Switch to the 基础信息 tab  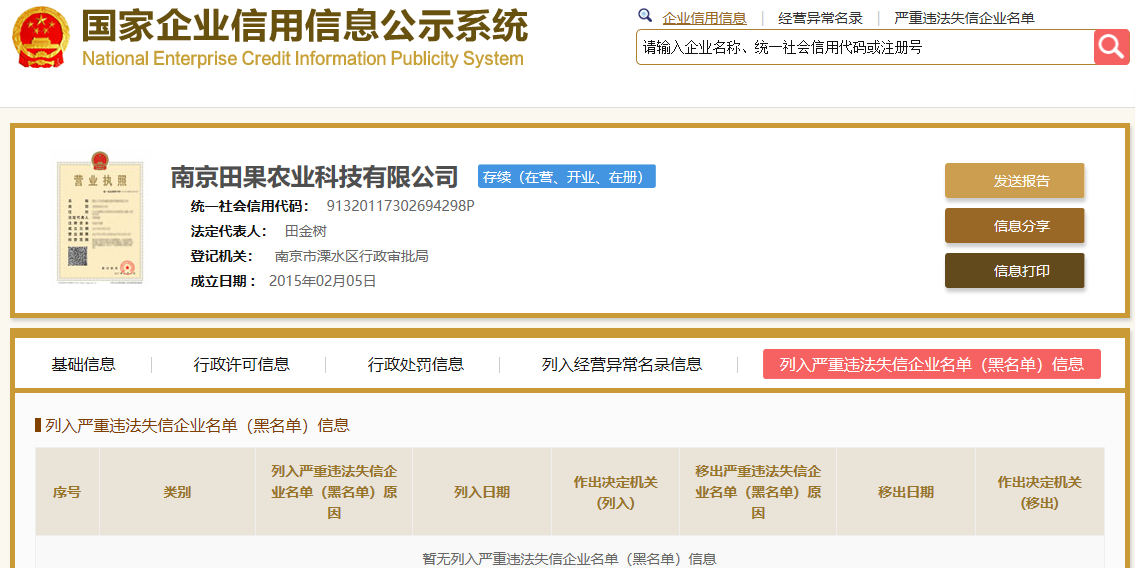pyautogui.click(x=83, y=364)
